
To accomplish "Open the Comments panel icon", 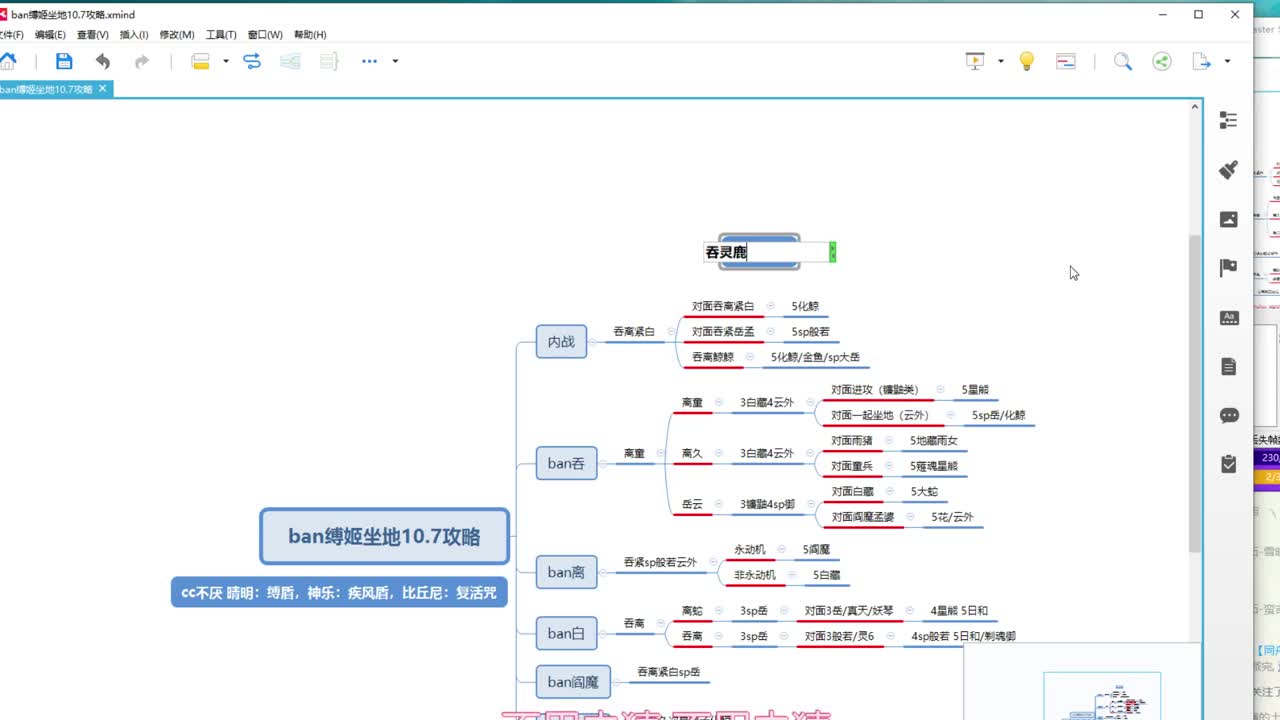I will (1228, 415).
